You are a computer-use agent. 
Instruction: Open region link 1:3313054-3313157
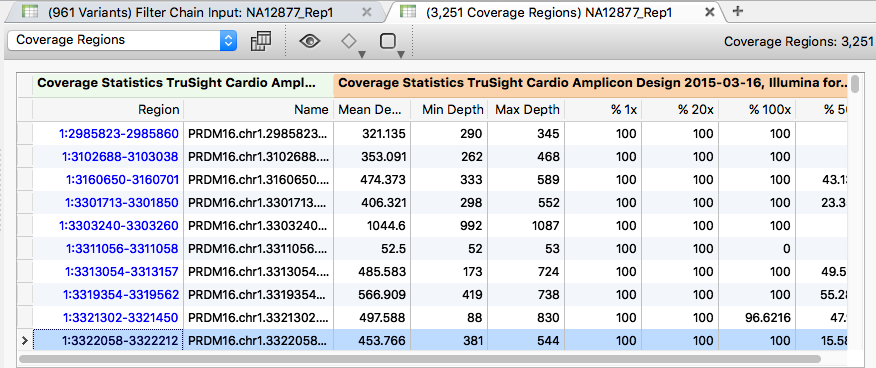pyautogui.click(x=122, y=271)
